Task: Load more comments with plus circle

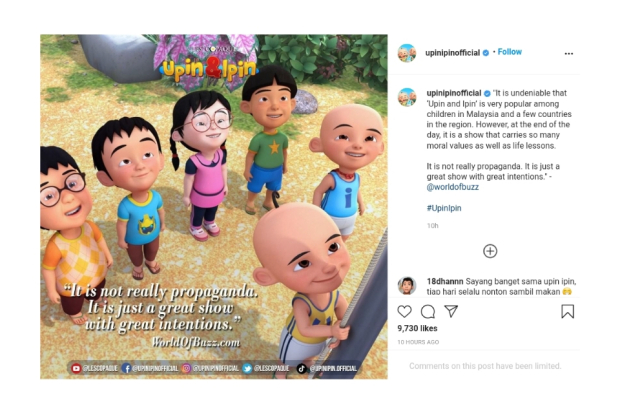Action: (x=490, y=251)
